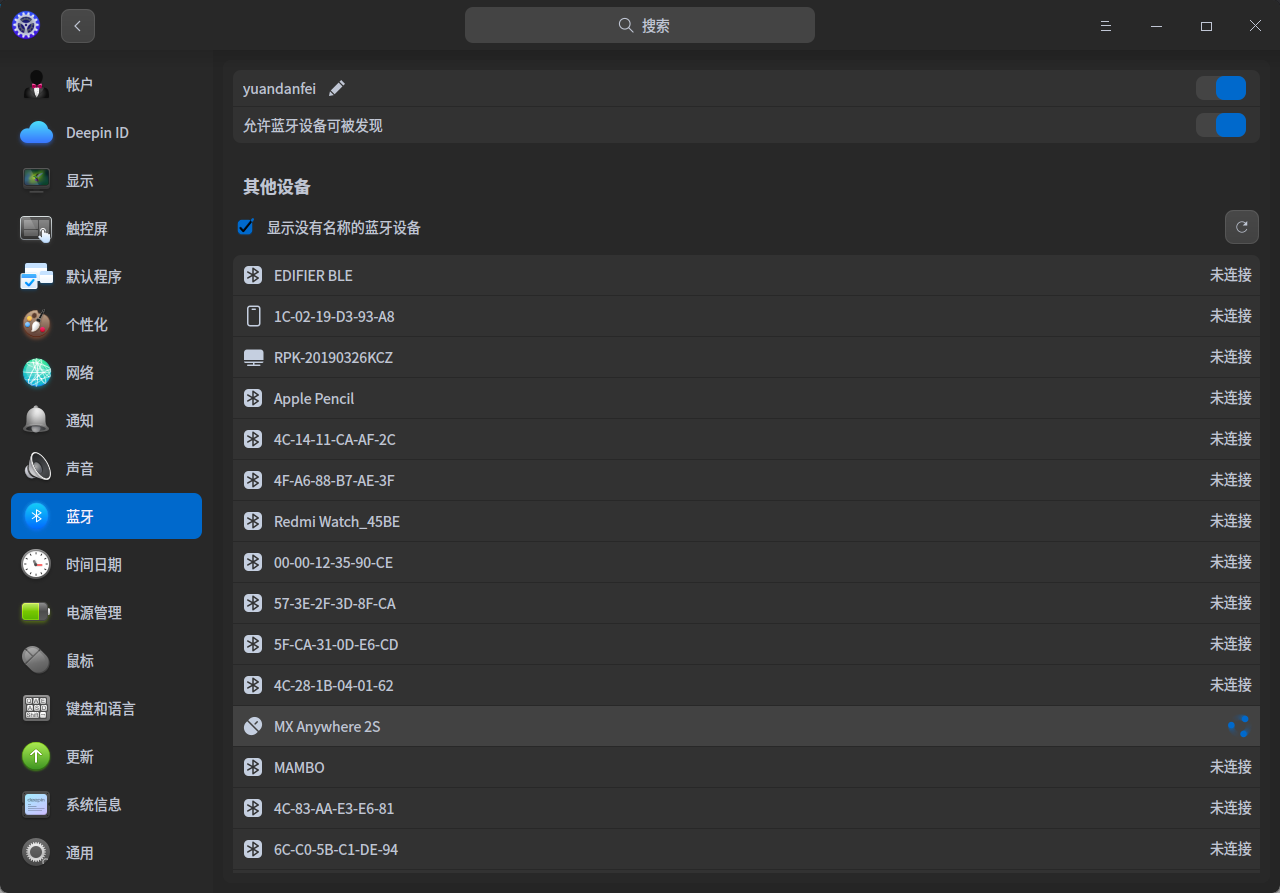Toggle the Bluetooth switch off
This screenshot has width=1280, height=893.
[1220, 88]
